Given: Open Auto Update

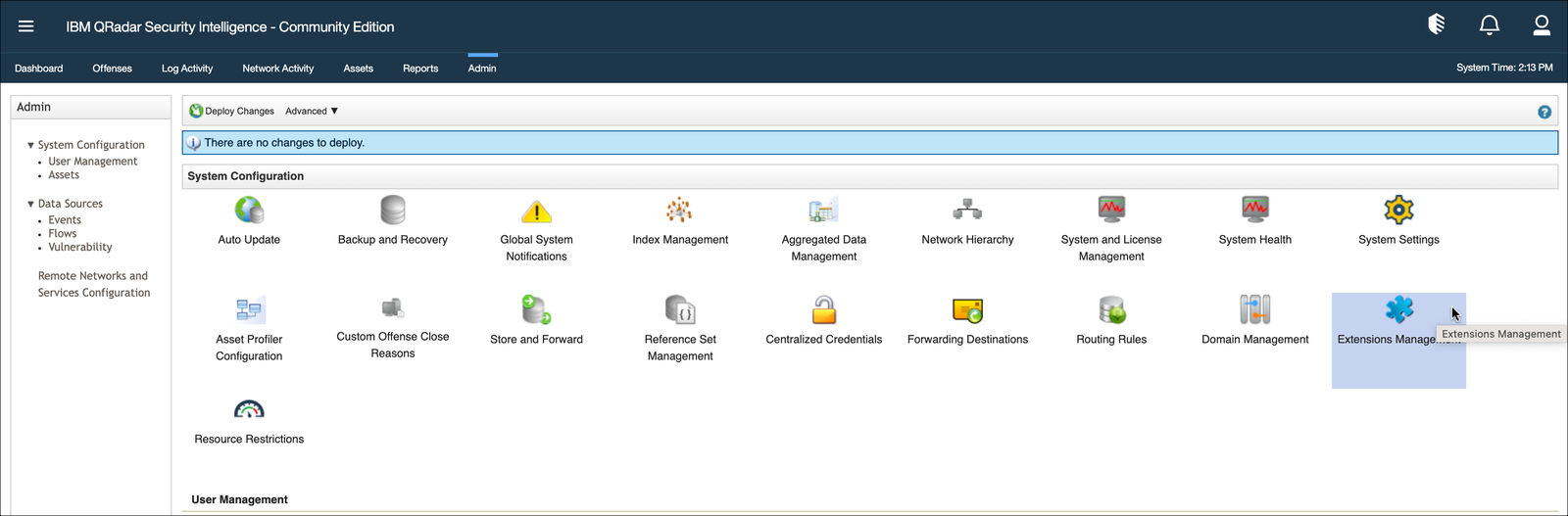Looking at the screenshot, I should point(249,220).
